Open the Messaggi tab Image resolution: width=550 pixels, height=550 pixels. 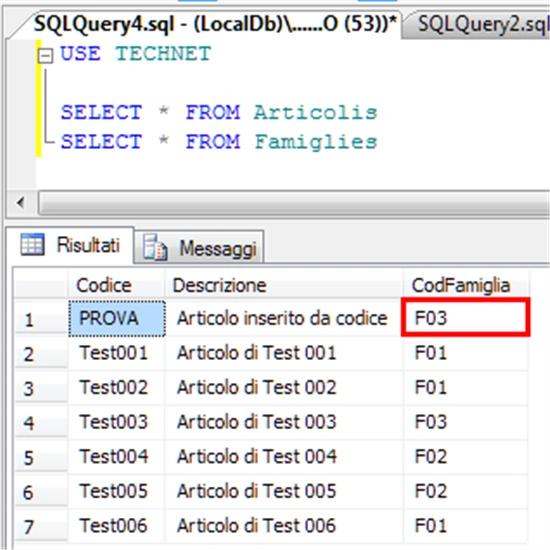199,247
